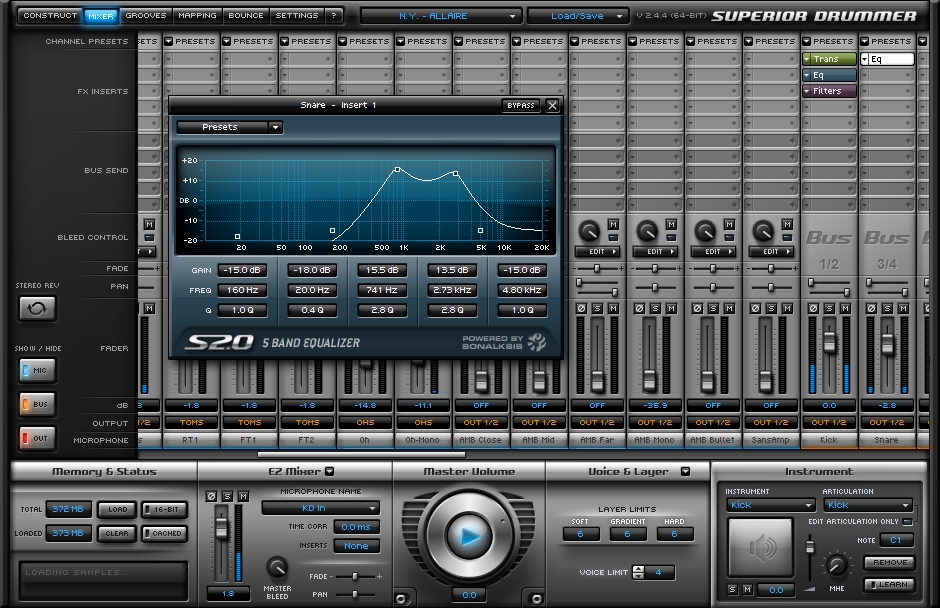Image resolution: width=940 pixels, height=608 pixels.
Task: Switch to the MIXER tab
Action: point(101,16)
